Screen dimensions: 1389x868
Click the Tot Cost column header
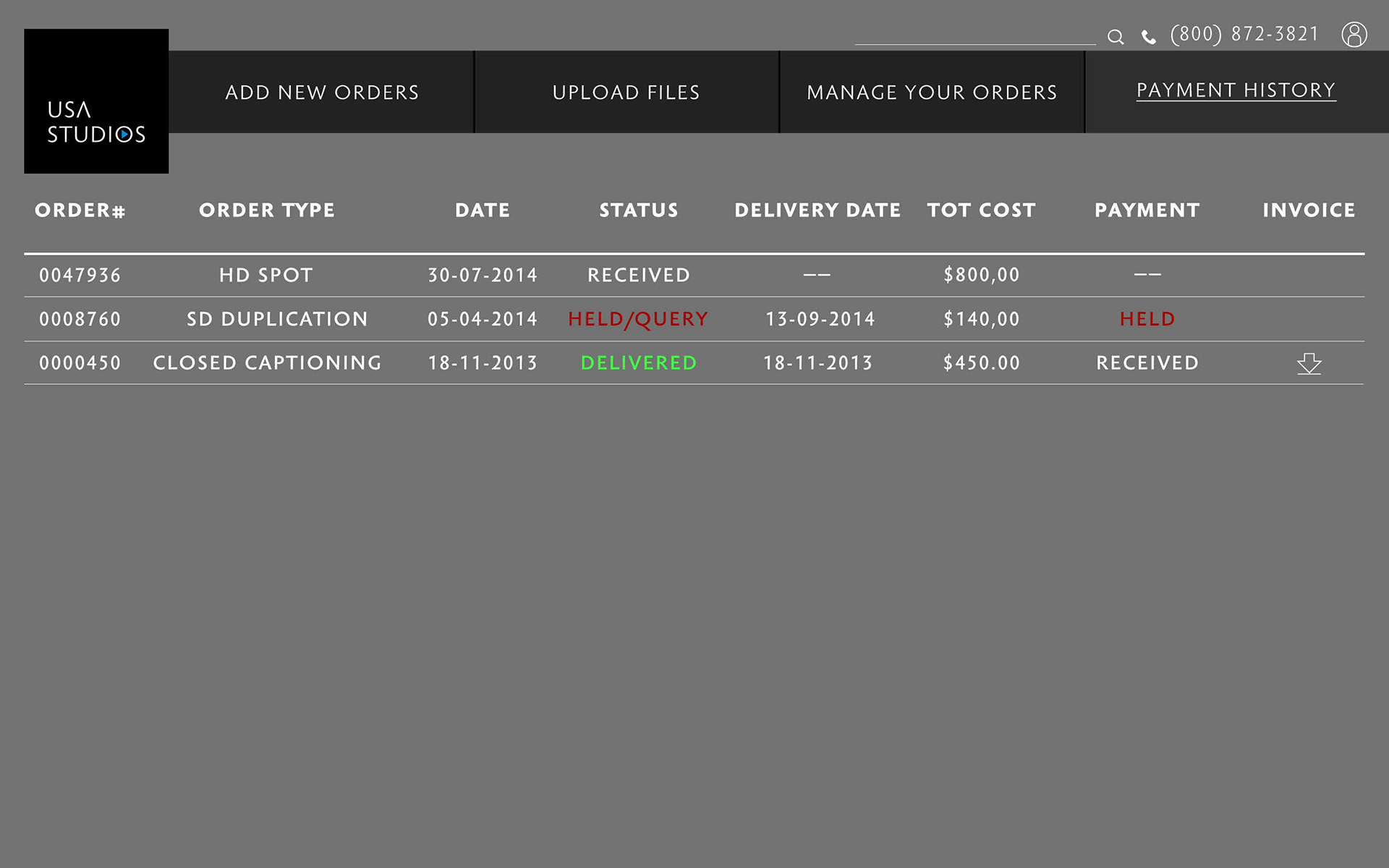981,210
